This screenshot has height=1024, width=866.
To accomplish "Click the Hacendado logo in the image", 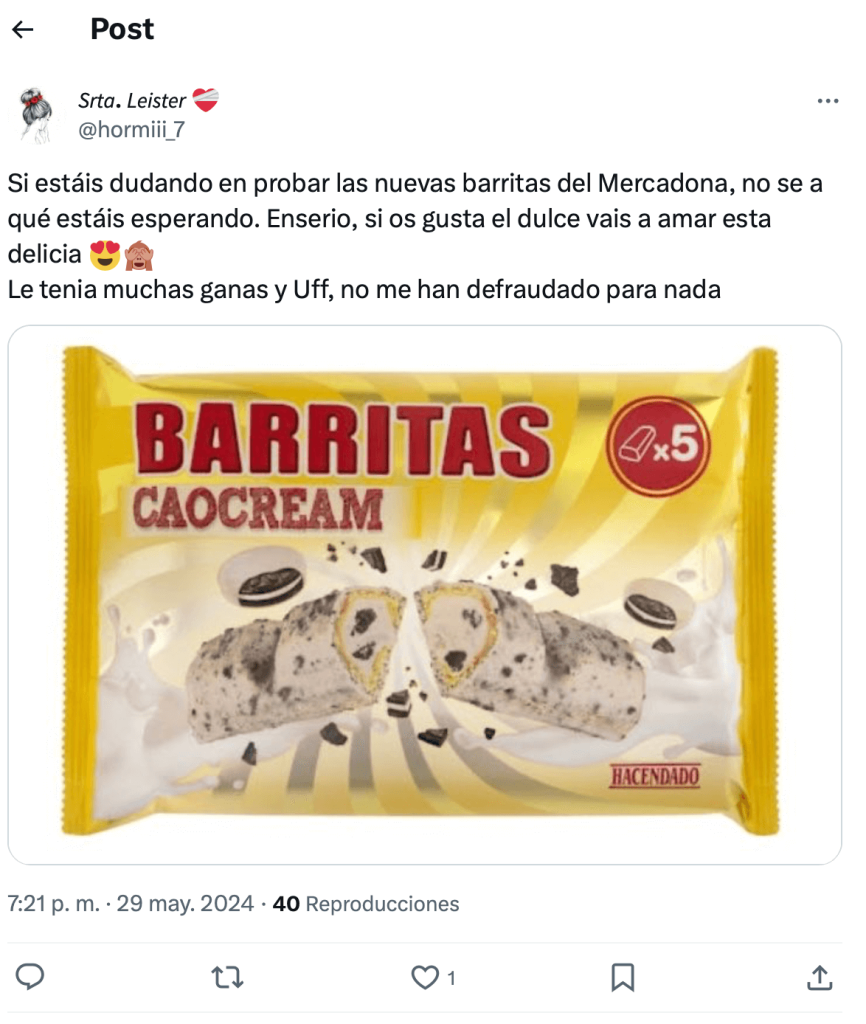I will point(655,776).
